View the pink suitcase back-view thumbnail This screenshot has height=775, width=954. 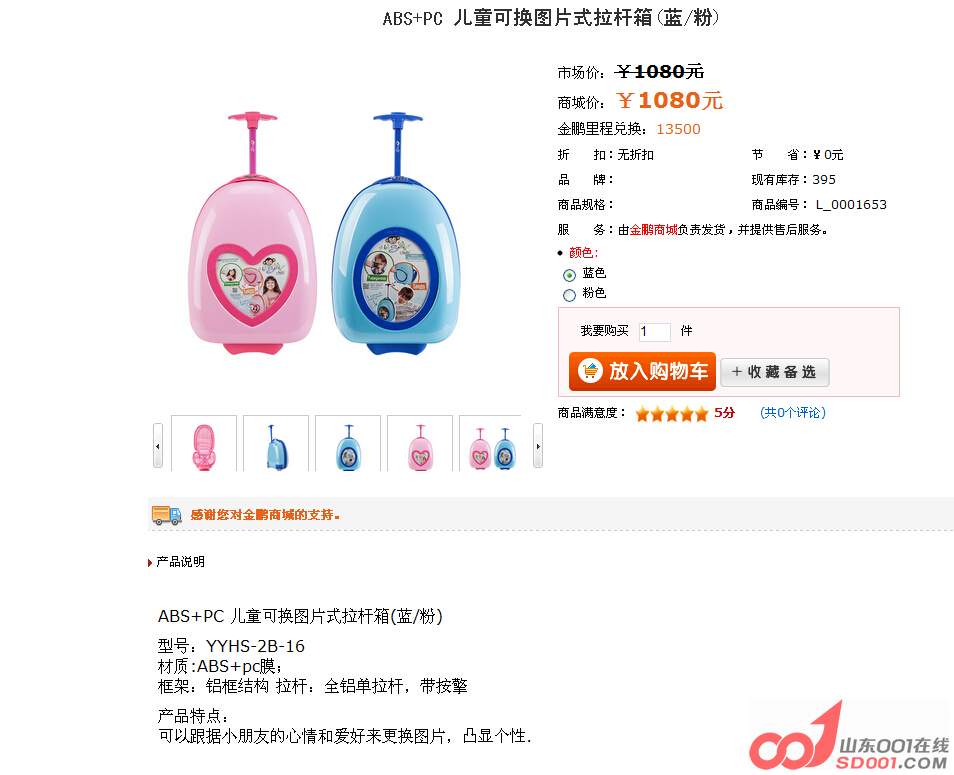(204, 444)
